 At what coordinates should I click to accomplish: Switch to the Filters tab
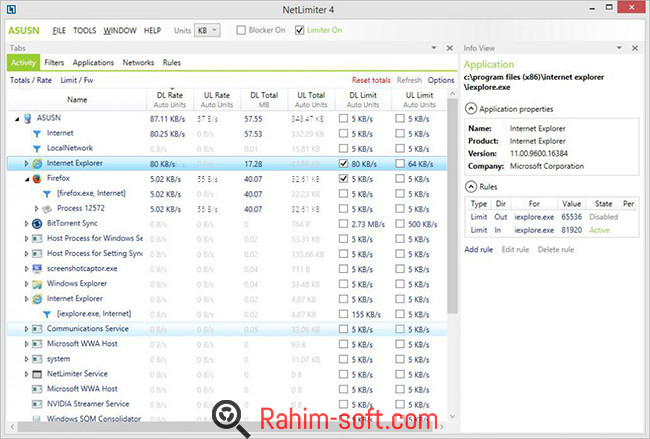tap(54, 63)
